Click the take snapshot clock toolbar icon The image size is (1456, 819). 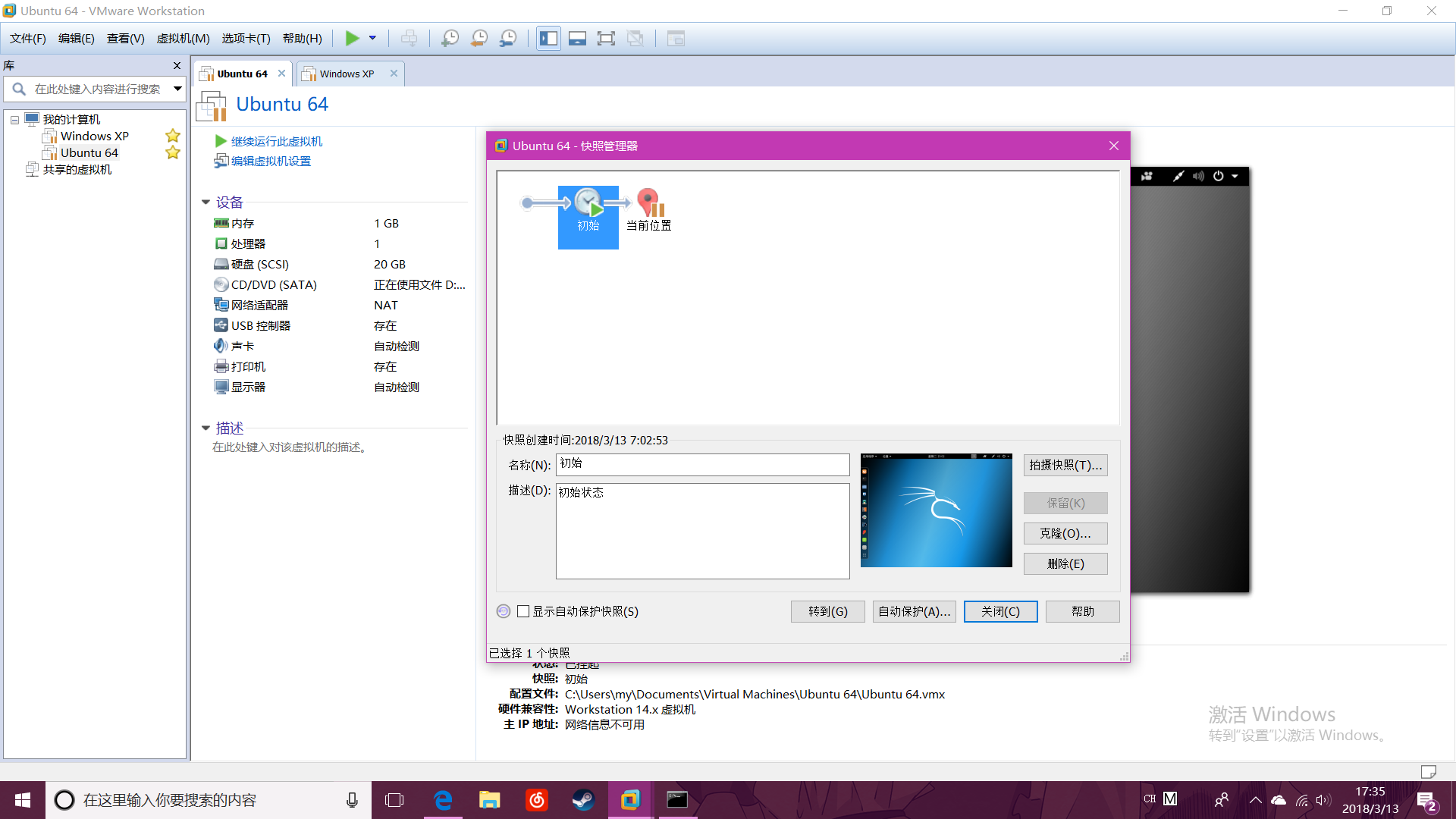[450, 38]
